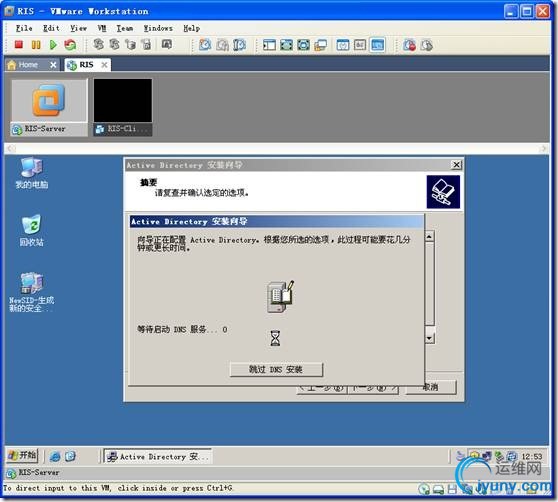Click the fourth grey power-group toolbar icon
This screenshot has width=558, height=502.
(x=146, y=44)
